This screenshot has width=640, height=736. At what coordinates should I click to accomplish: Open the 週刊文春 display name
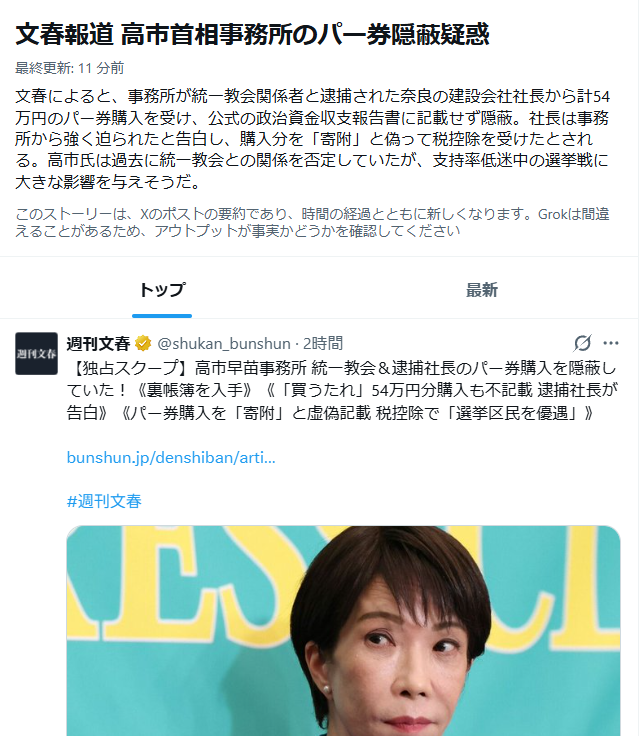pyautogui.click(x=98, y=344)
